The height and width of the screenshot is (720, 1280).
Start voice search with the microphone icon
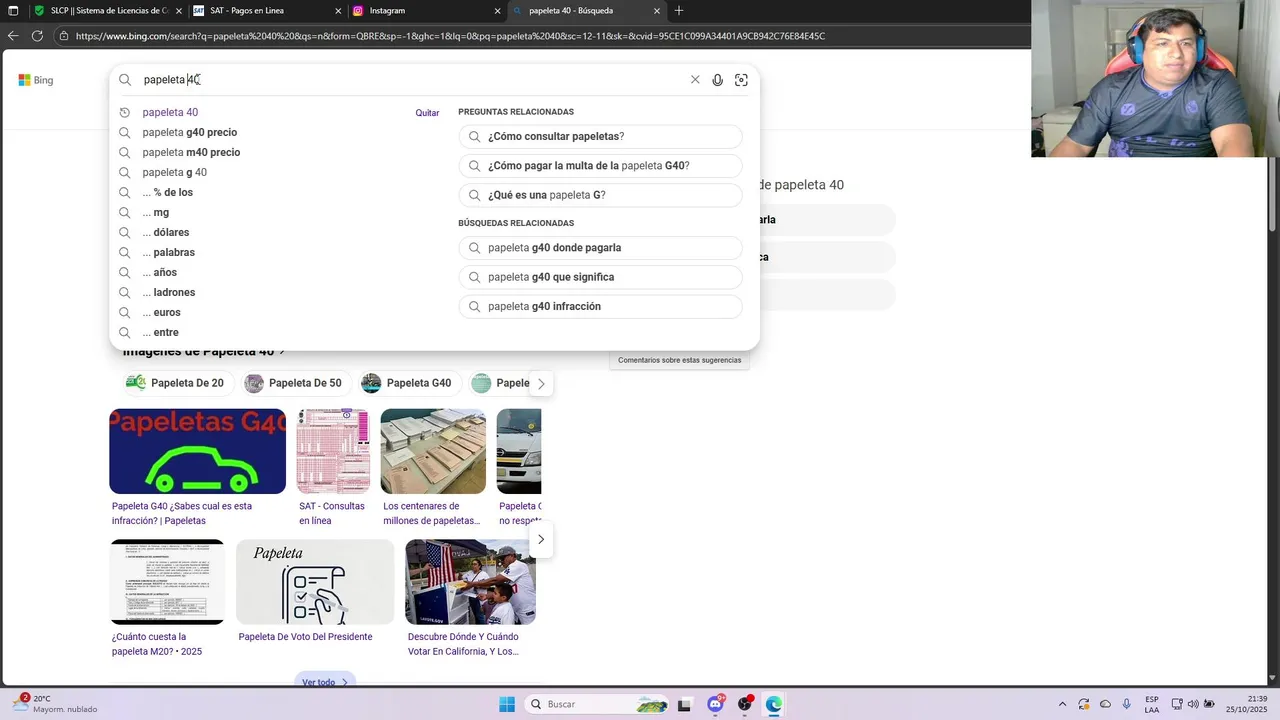pos(717,80)
